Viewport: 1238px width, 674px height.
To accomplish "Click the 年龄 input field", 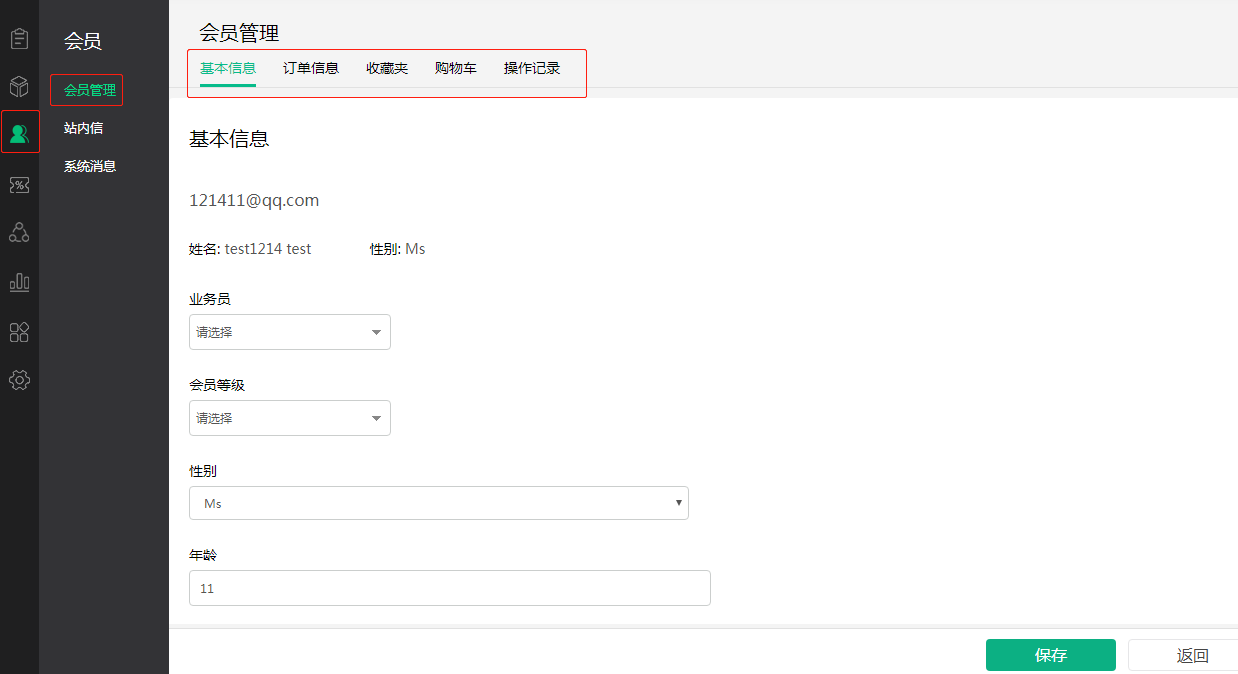I will point(450,588).
